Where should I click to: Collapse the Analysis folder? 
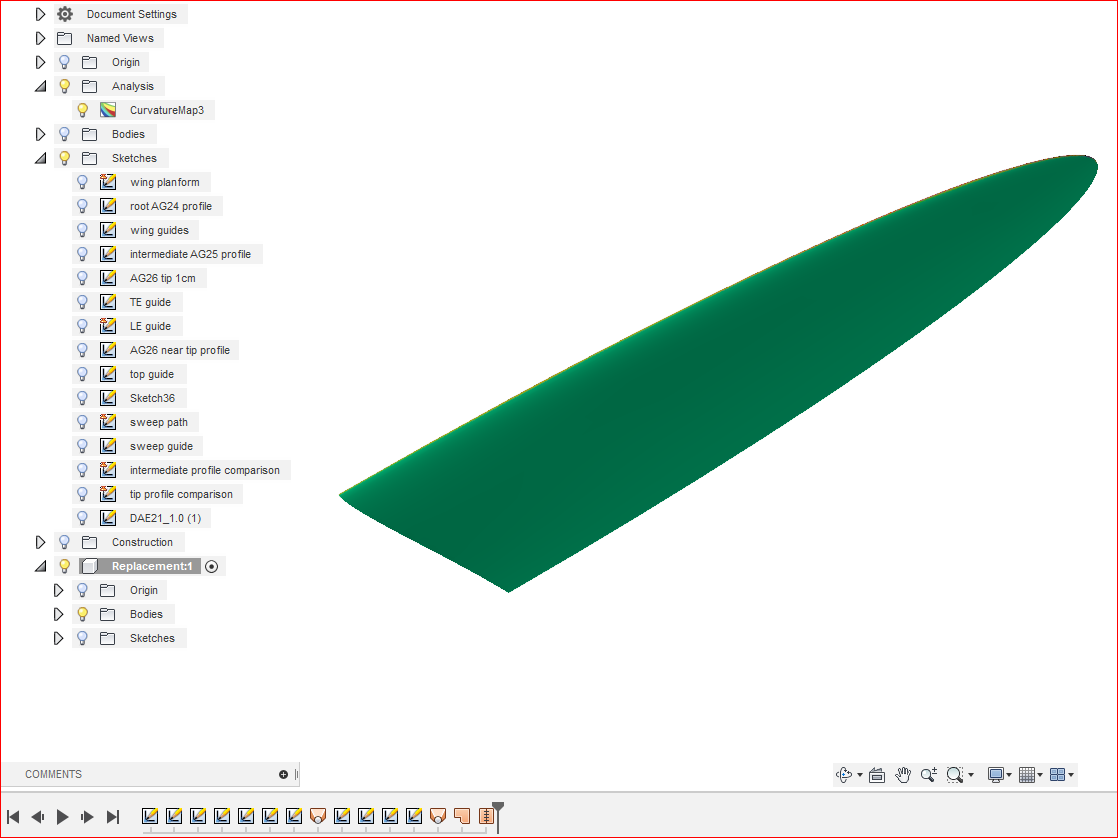[41, 86]
